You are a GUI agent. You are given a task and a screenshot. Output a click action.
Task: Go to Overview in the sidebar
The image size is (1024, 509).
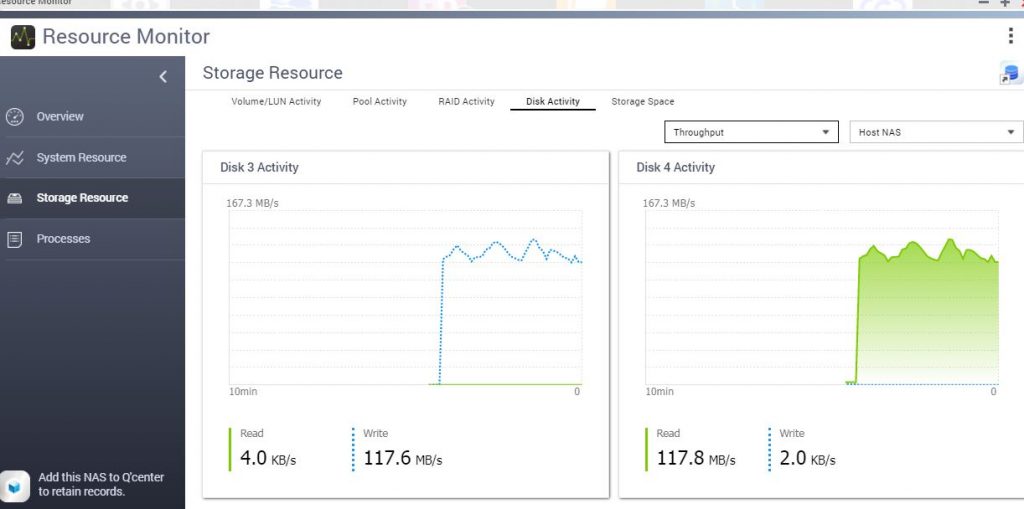pos(60,117)
